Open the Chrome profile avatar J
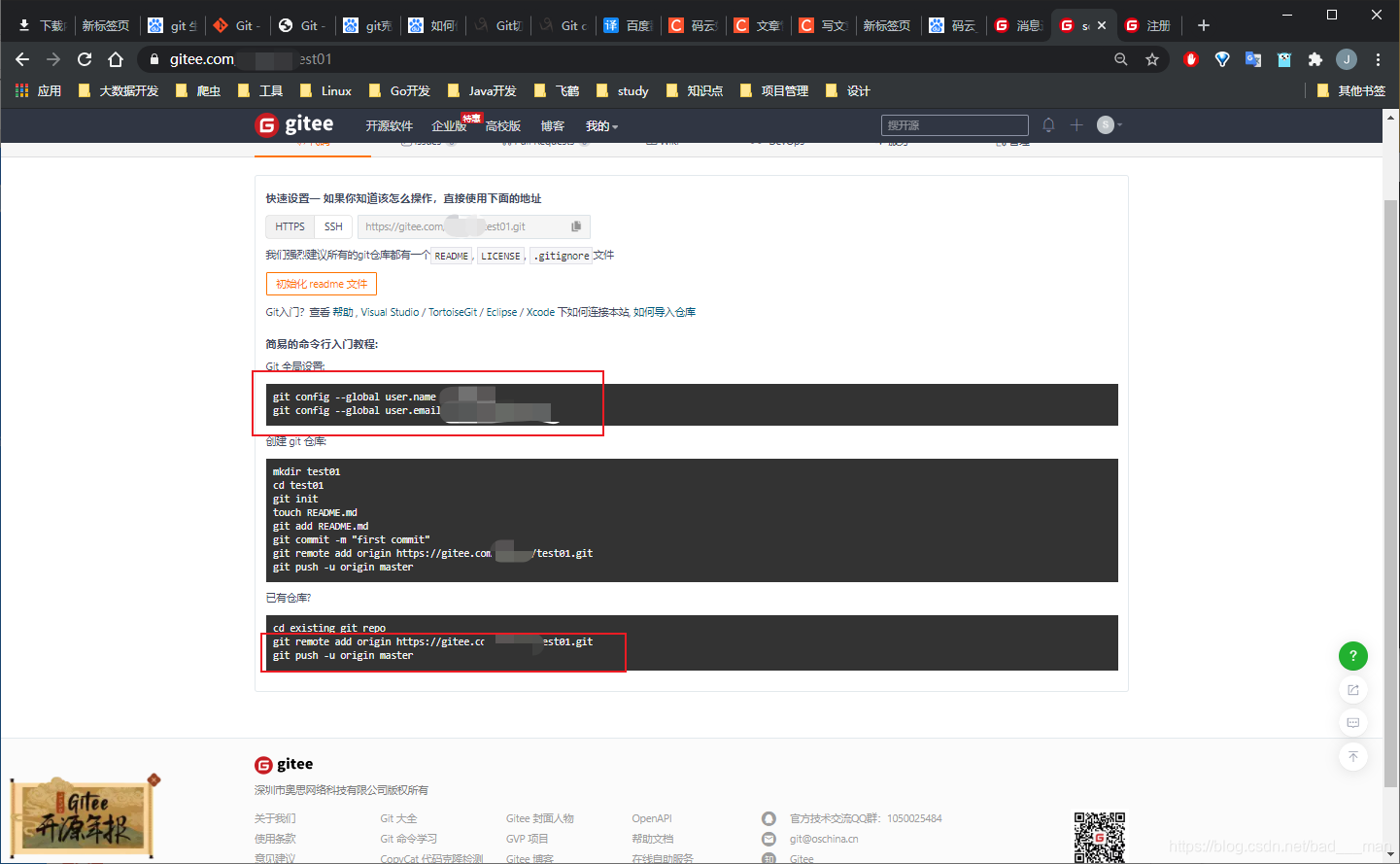The image size is (1400, 864). click(x=1347, y=59)
